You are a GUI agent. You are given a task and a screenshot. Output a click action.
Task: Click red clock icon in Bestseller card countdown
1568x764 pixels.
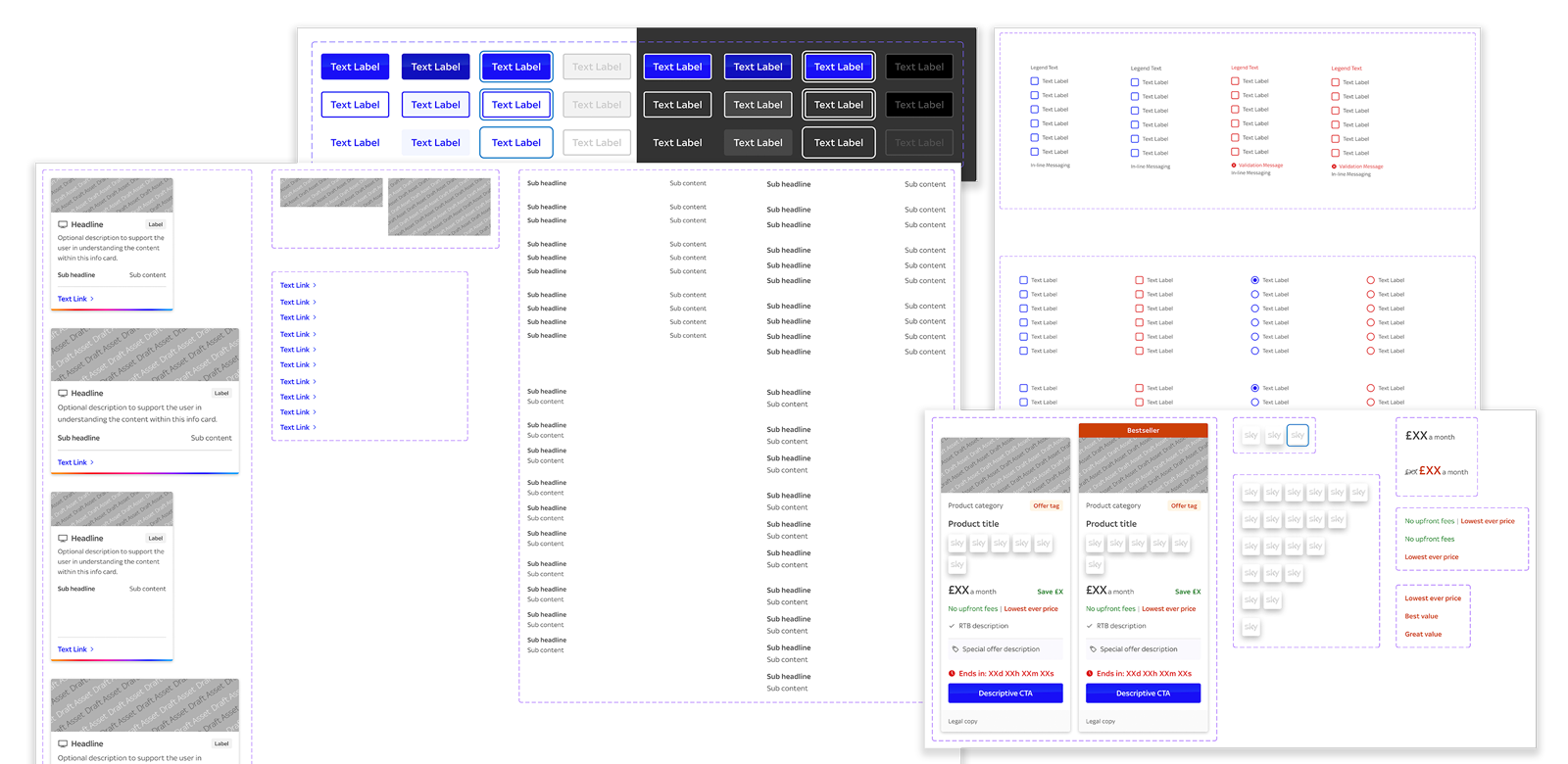(x=1089, y=674)
